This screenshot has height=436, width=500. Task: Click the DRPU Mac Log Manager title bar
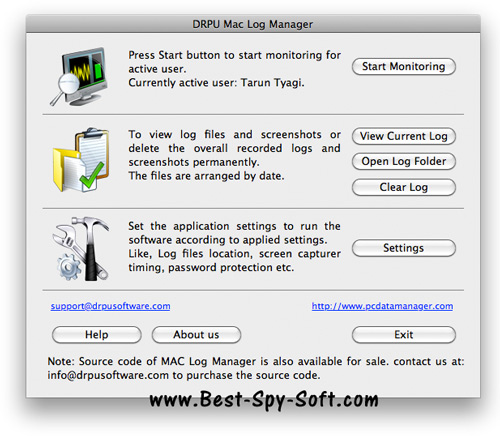tap(253, 24)
